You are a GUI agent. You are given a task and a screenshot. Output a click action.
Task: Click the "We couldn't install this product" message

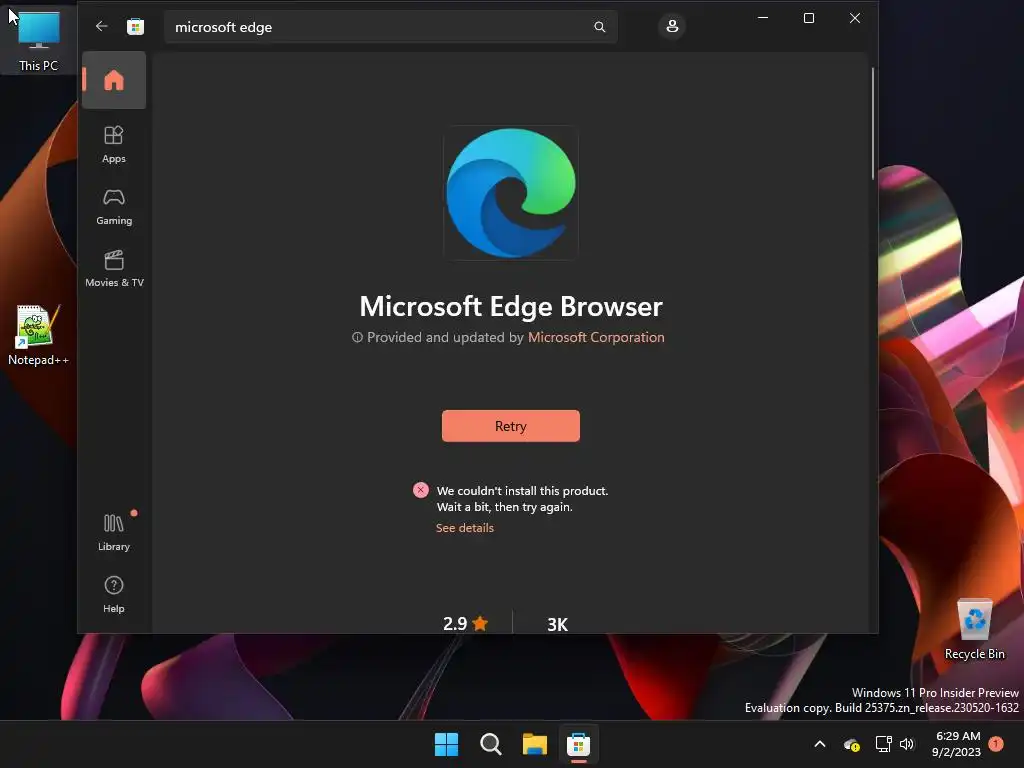pyautogui.click(x=522, y=490)
